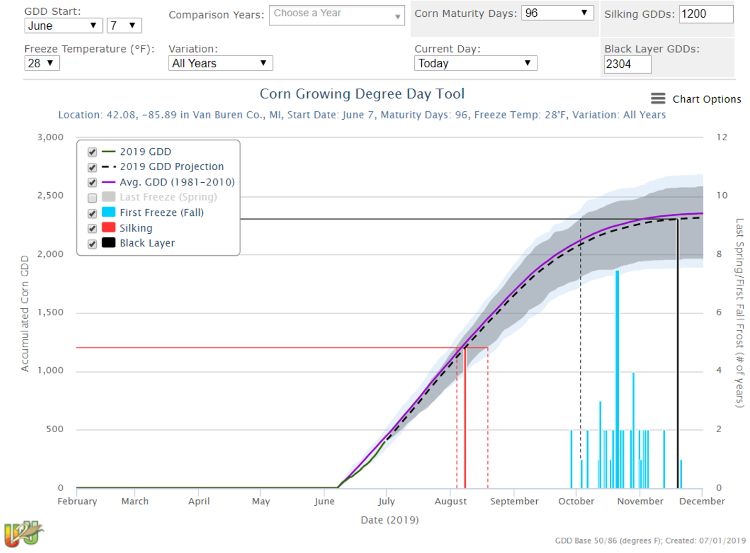The image size is (750, 553).
Task: Open the Comparison Years 'Choose a Year' dropdown
Action: 337,15
